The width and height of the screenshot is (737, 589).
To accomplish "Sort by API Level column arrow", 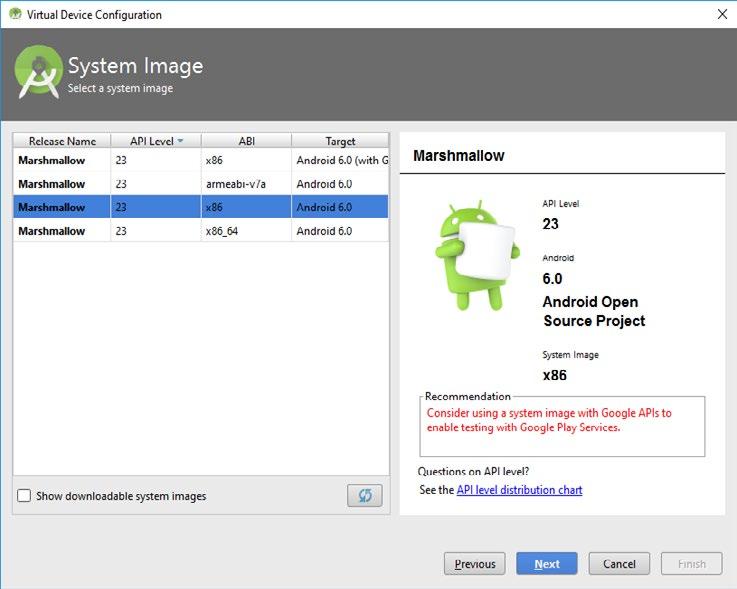I will point(180,141).
